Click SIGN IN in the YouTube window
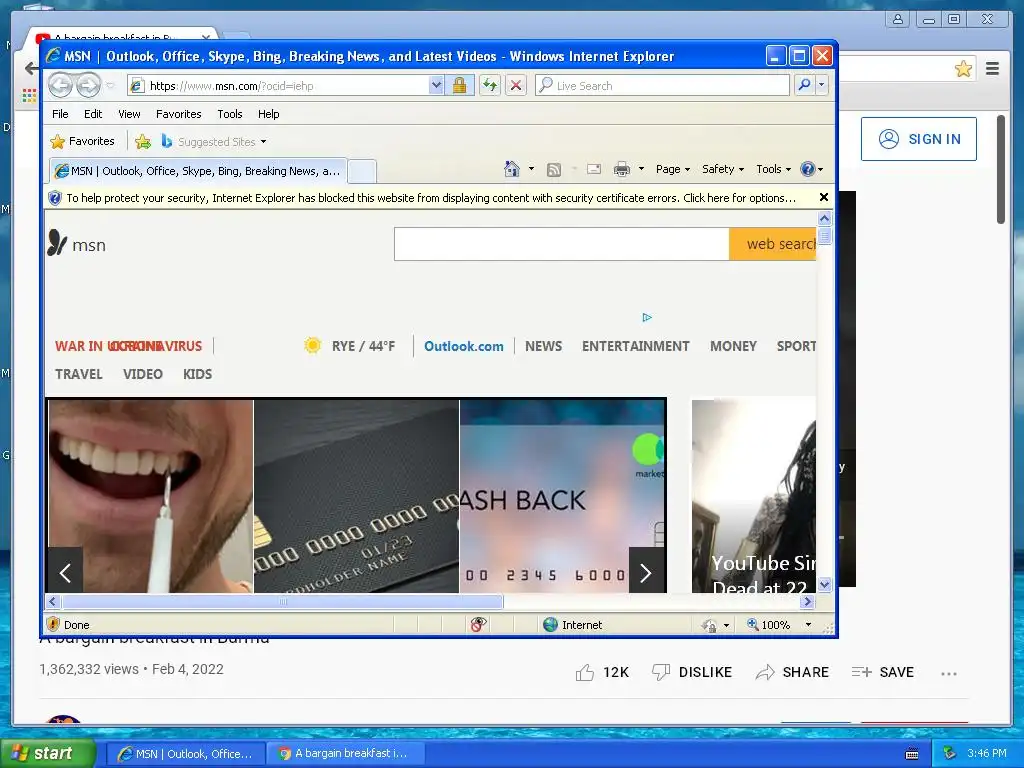Viewport: 1024px width, 768px height. click(918, 139)
